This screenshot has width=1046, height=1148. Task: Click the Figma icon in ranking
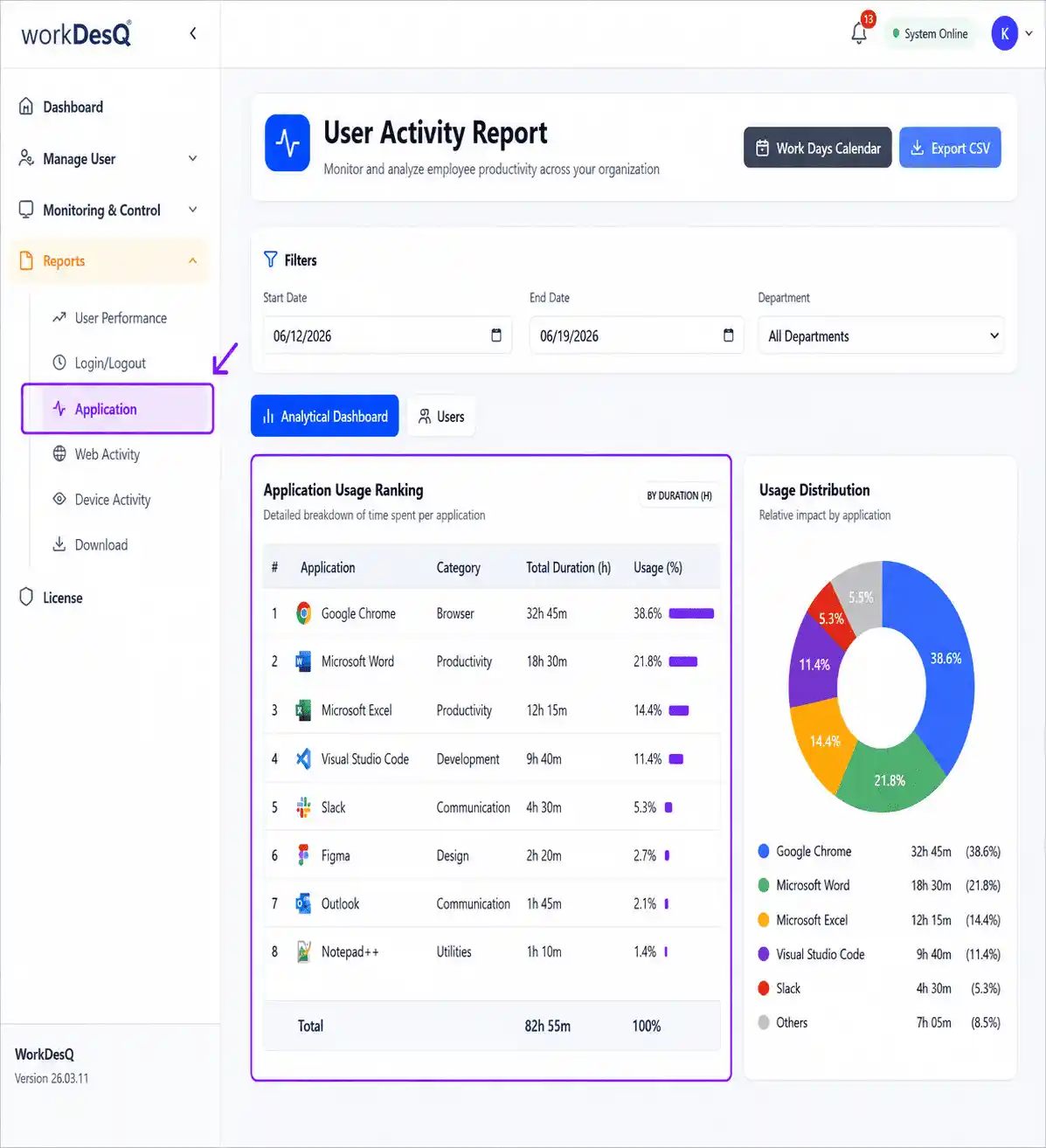pos(303,855)
